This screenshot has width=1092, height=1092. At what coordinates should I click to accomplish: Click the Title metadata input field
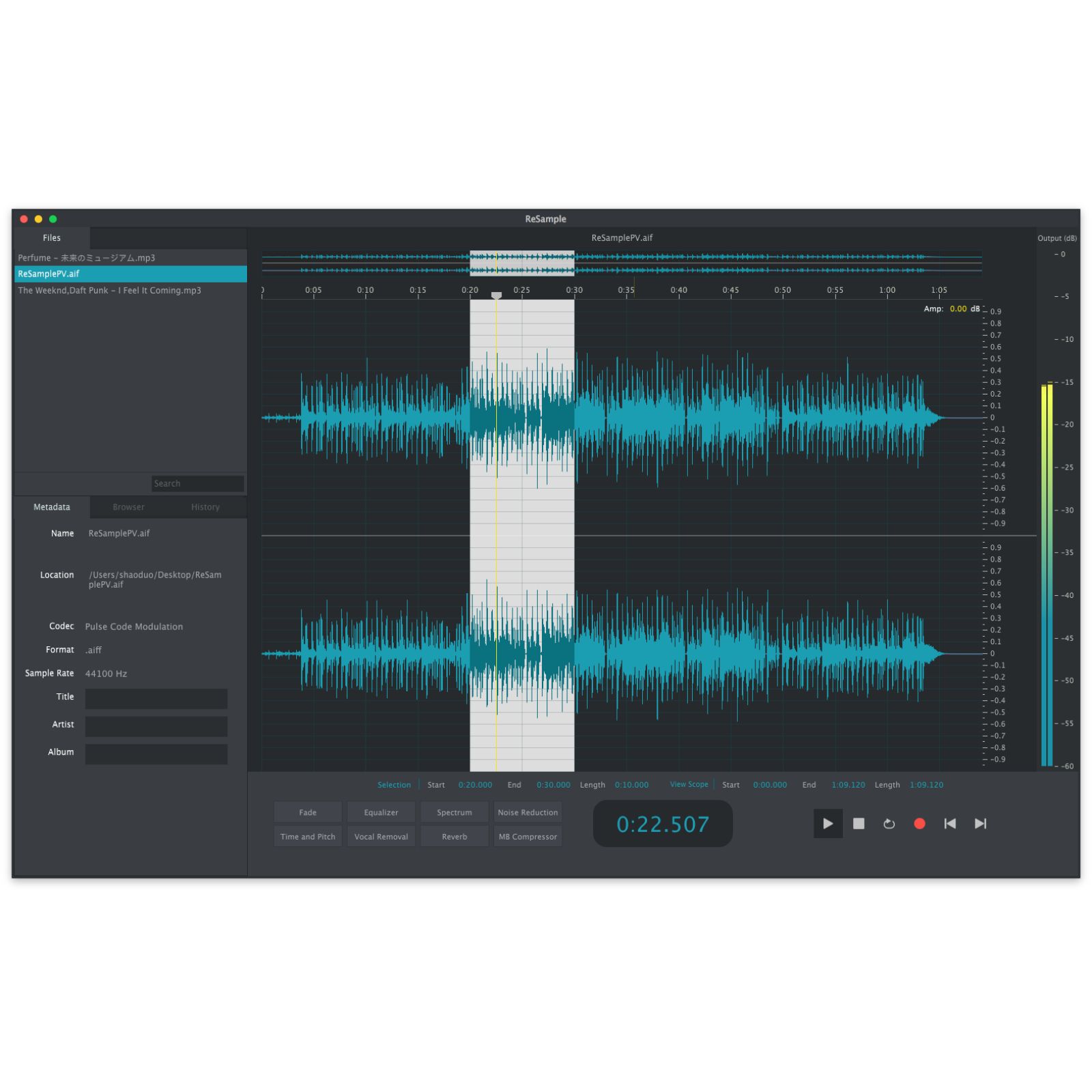156,698
